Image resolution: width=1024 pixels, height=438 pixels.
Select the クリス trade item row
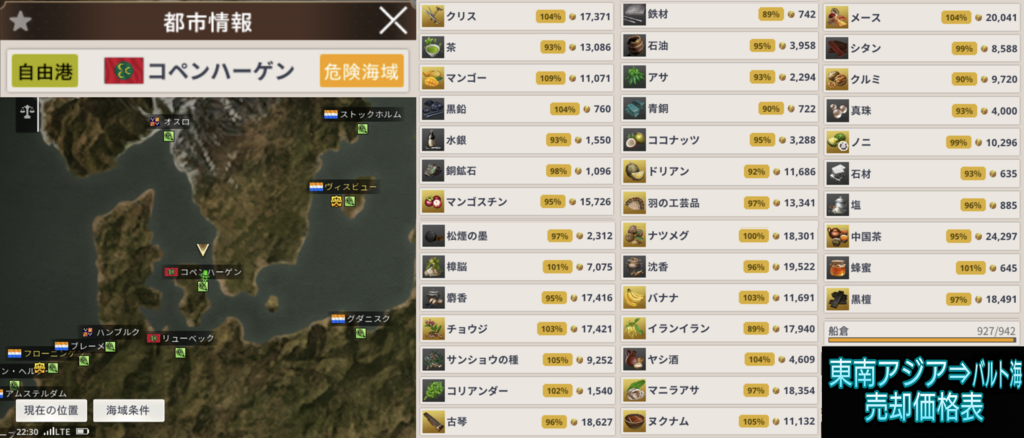pyautogui.click(x=517, y=15)
